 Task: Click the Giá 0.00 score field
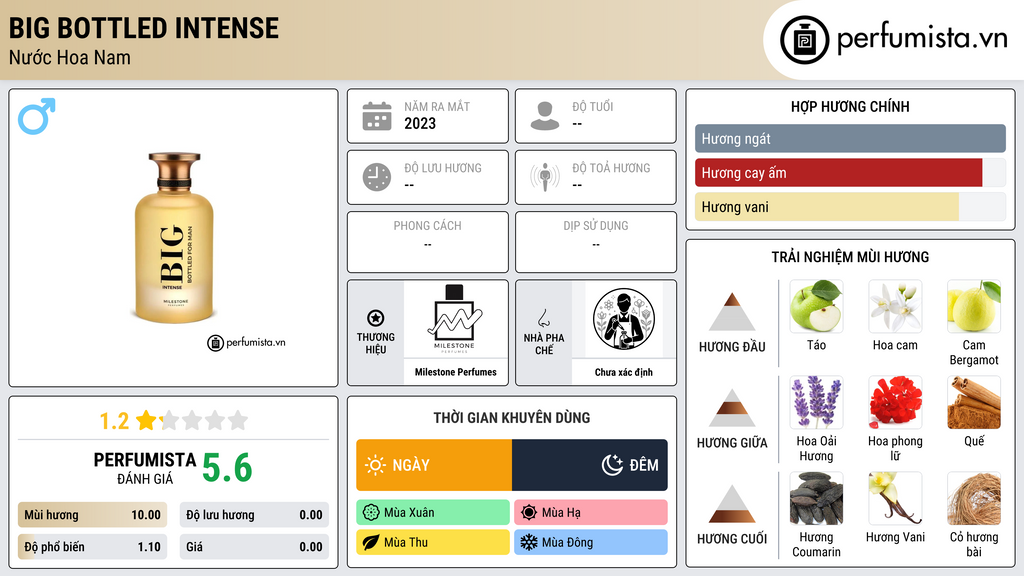coord(254,547)
